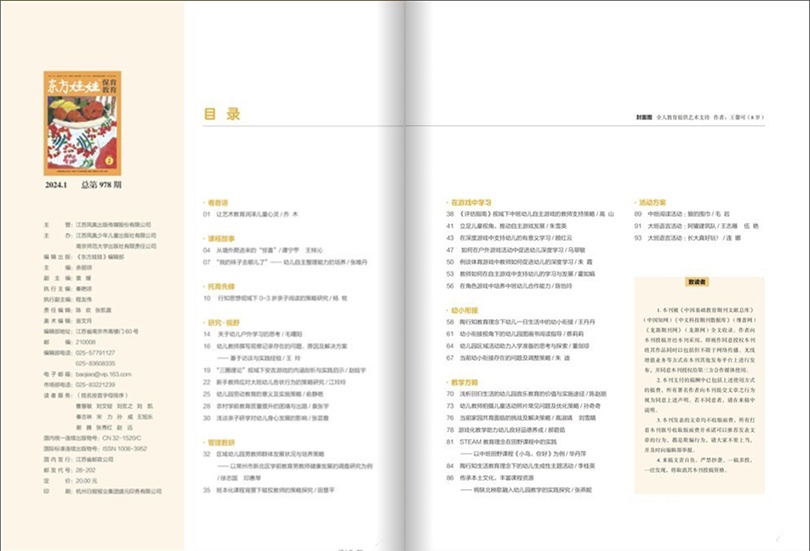Image resolution: width=810 pixels, height=551 pixels.
Task: Open the contents entry for page 84
Action: (521, 466)
